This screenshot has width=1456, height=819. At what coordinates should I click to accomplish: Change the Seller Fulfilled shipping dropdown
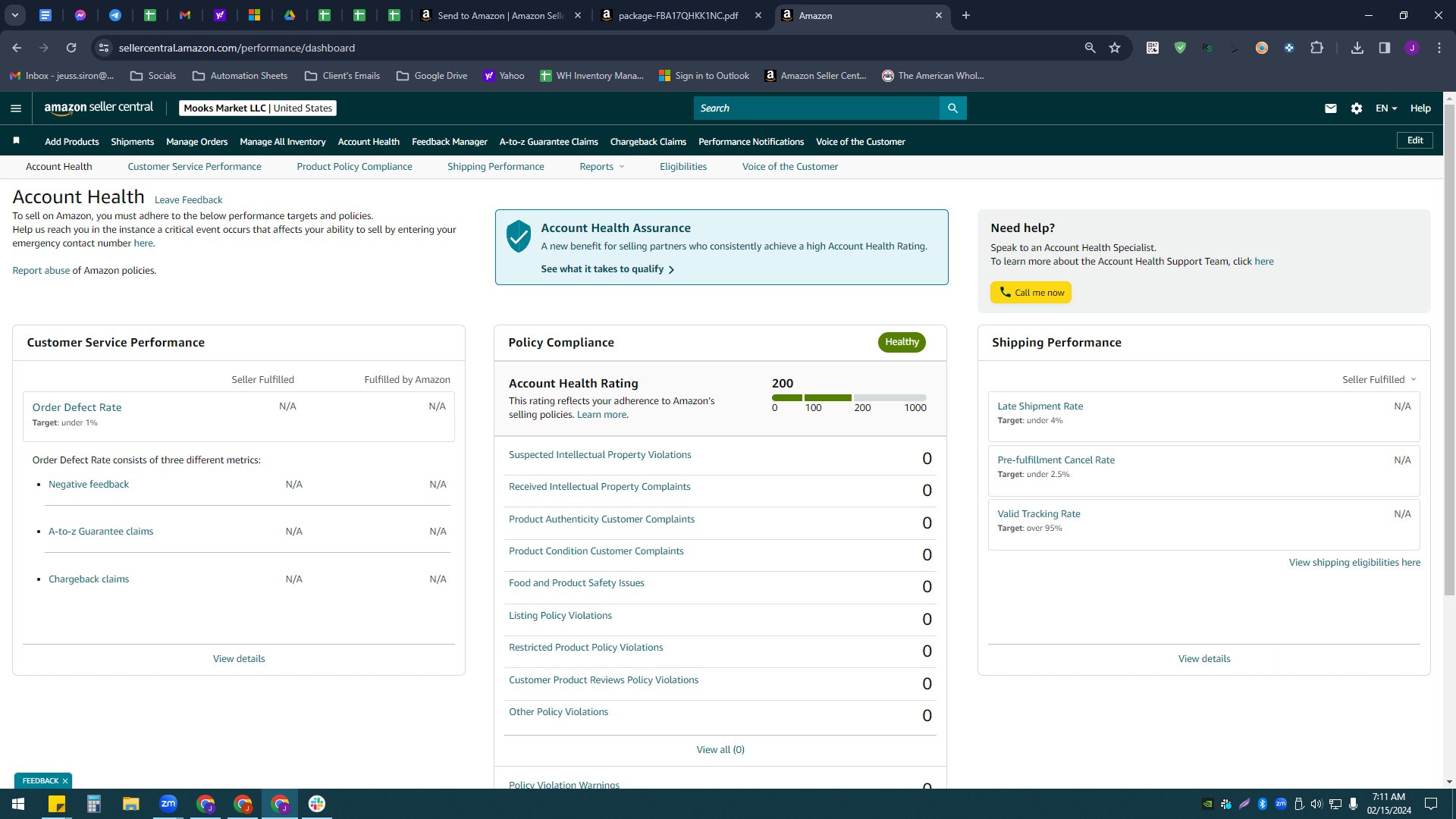[x=1379, y=380]
